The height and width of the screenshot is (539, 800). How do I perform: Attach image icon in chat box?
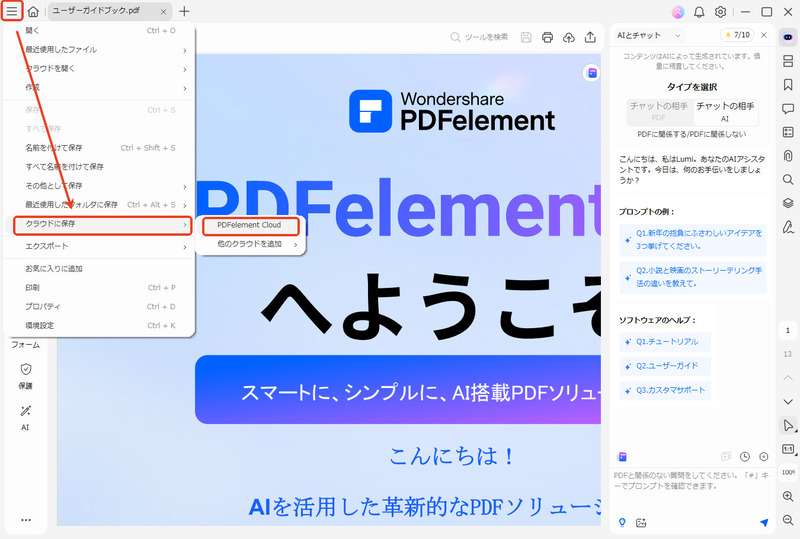point(641,522)
